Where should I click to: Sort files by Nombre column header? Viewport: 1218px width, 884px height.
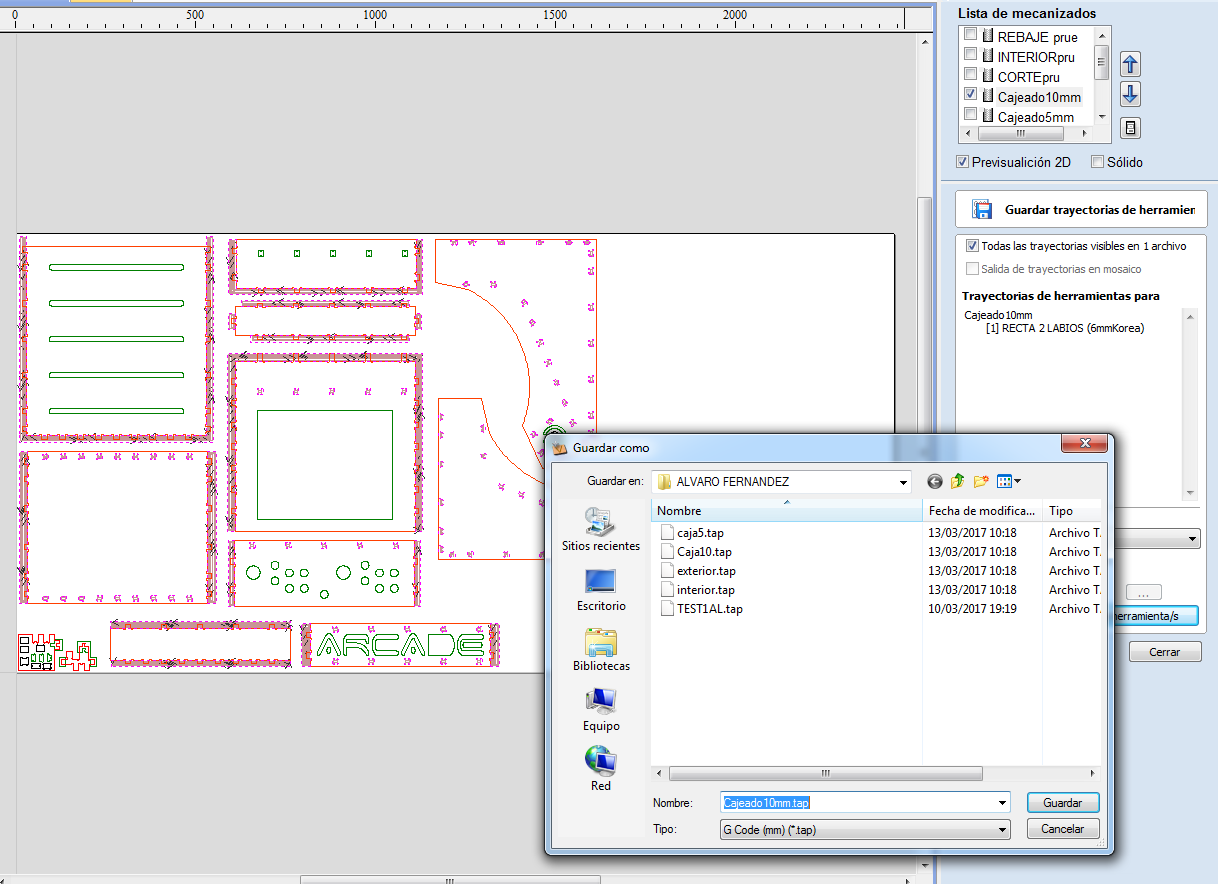pos(786,511)
